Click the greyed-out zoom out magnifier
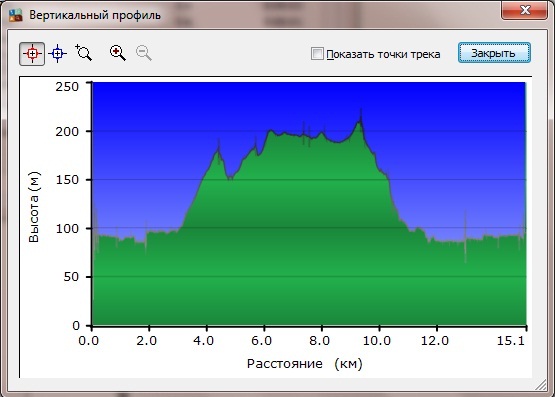 (x=144, y=53)
